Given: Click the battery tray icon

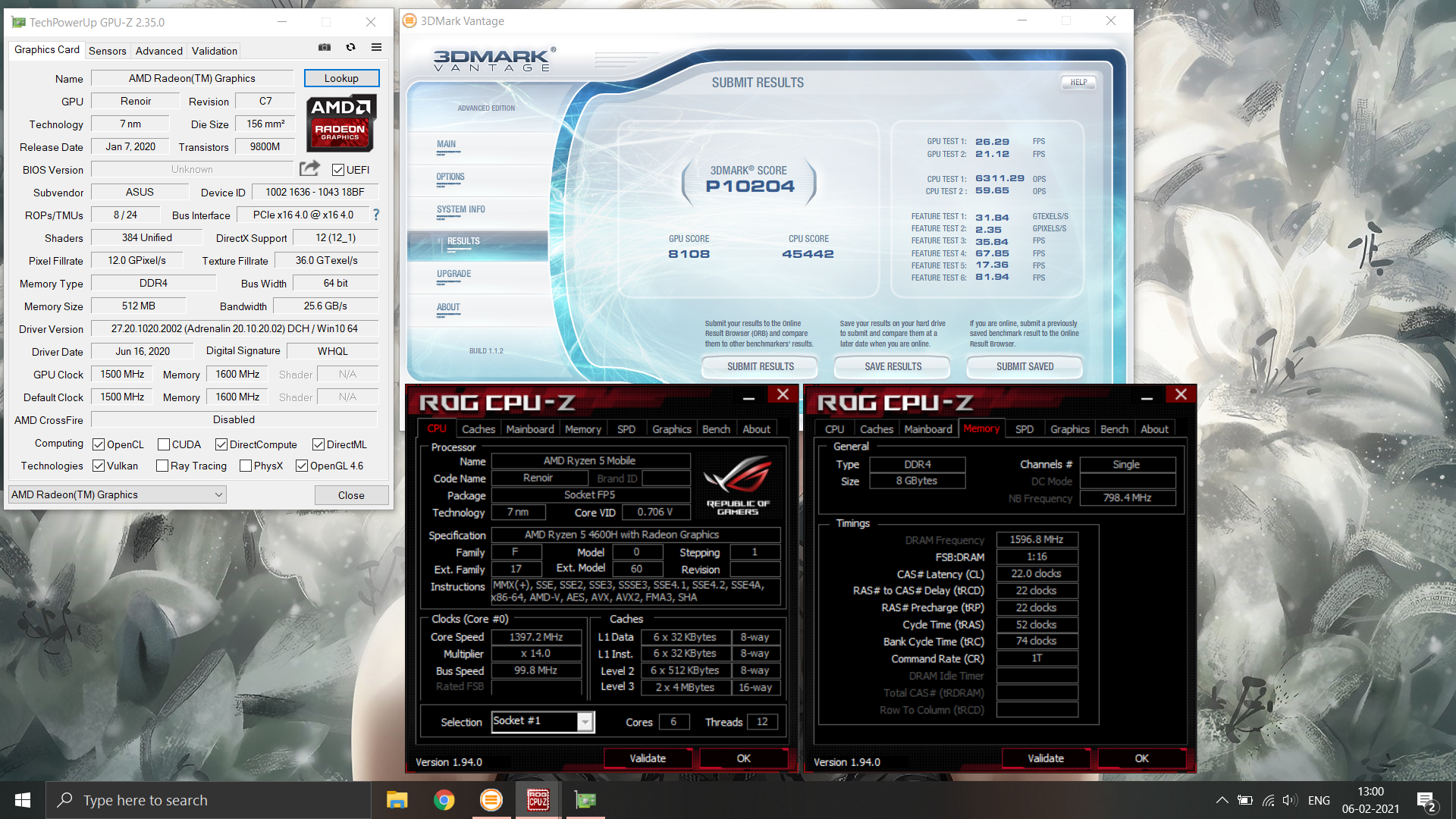Looking at the screenshot, I should [x=1244, y=800].
